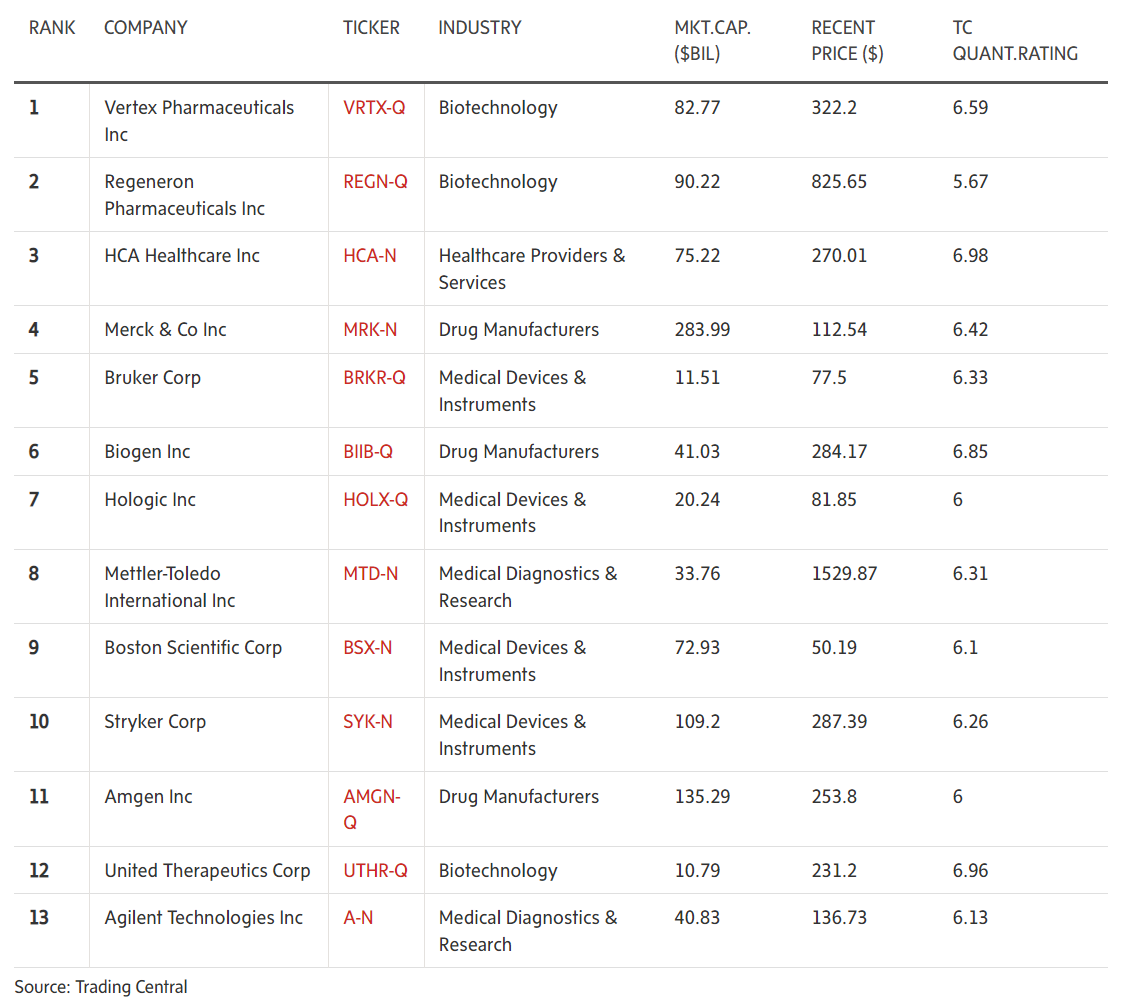Open the BIIB-Q ticker link
Viewport: 1137px width, 1004px height.
tap(368, 452)
